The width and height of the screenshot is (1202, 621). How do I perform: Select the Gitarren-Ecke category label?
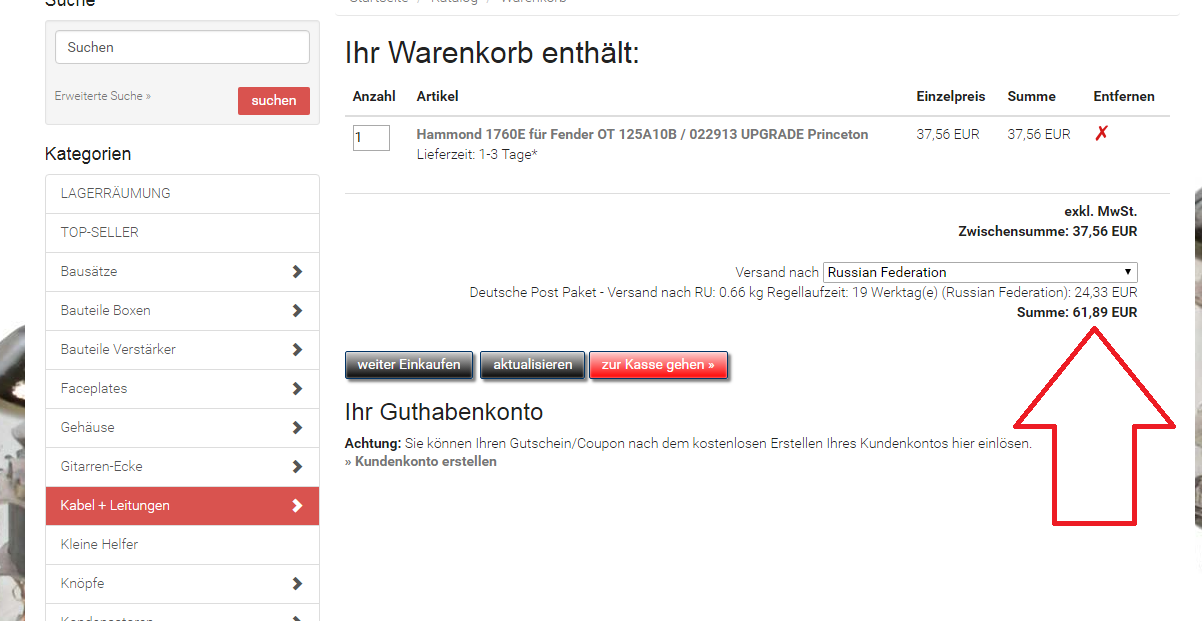[101, 467]
